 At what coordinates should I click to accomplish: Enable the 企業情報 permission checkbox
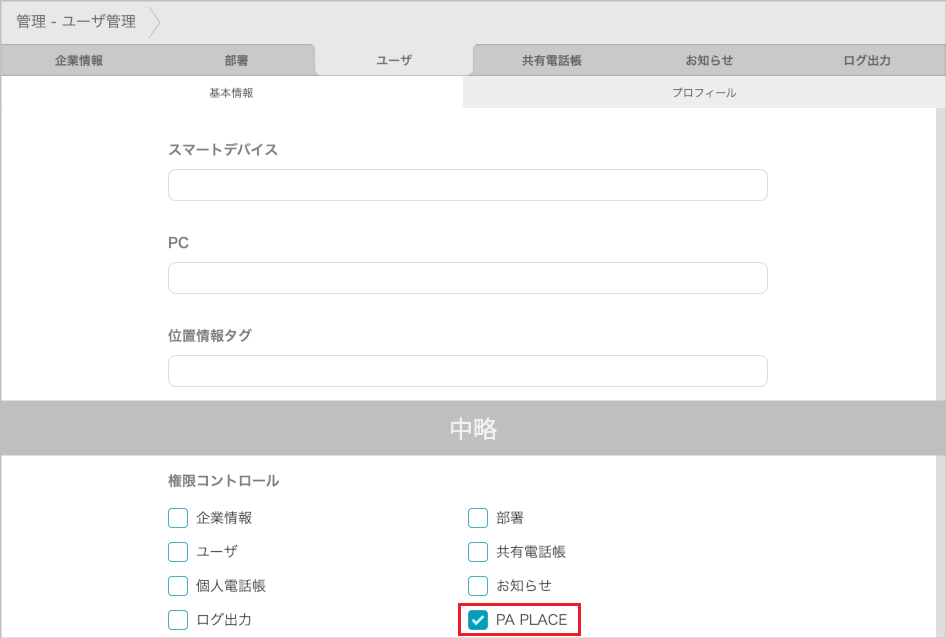(x=178, y=518)
